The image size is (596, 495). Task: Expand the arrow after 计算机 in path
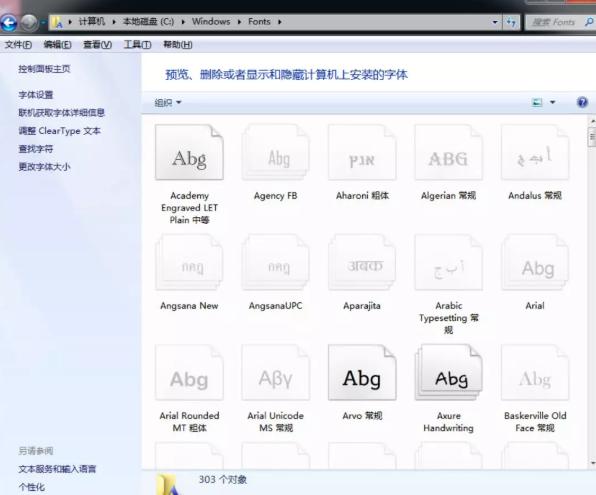[114, 22]
